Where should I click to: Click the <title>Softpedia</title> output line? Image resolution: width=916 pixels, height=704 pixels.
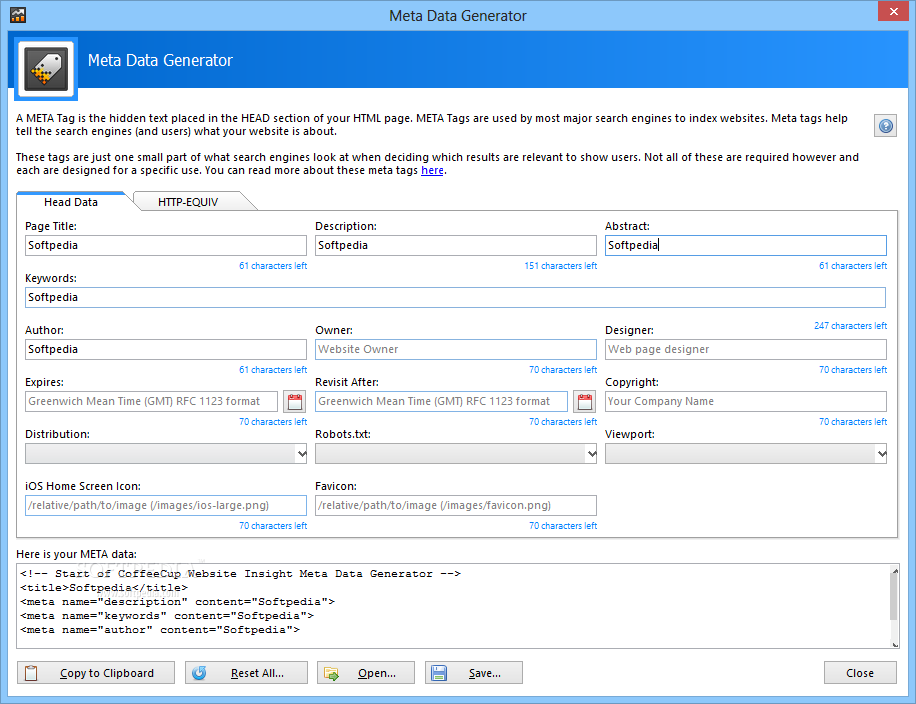pos(103,588)
